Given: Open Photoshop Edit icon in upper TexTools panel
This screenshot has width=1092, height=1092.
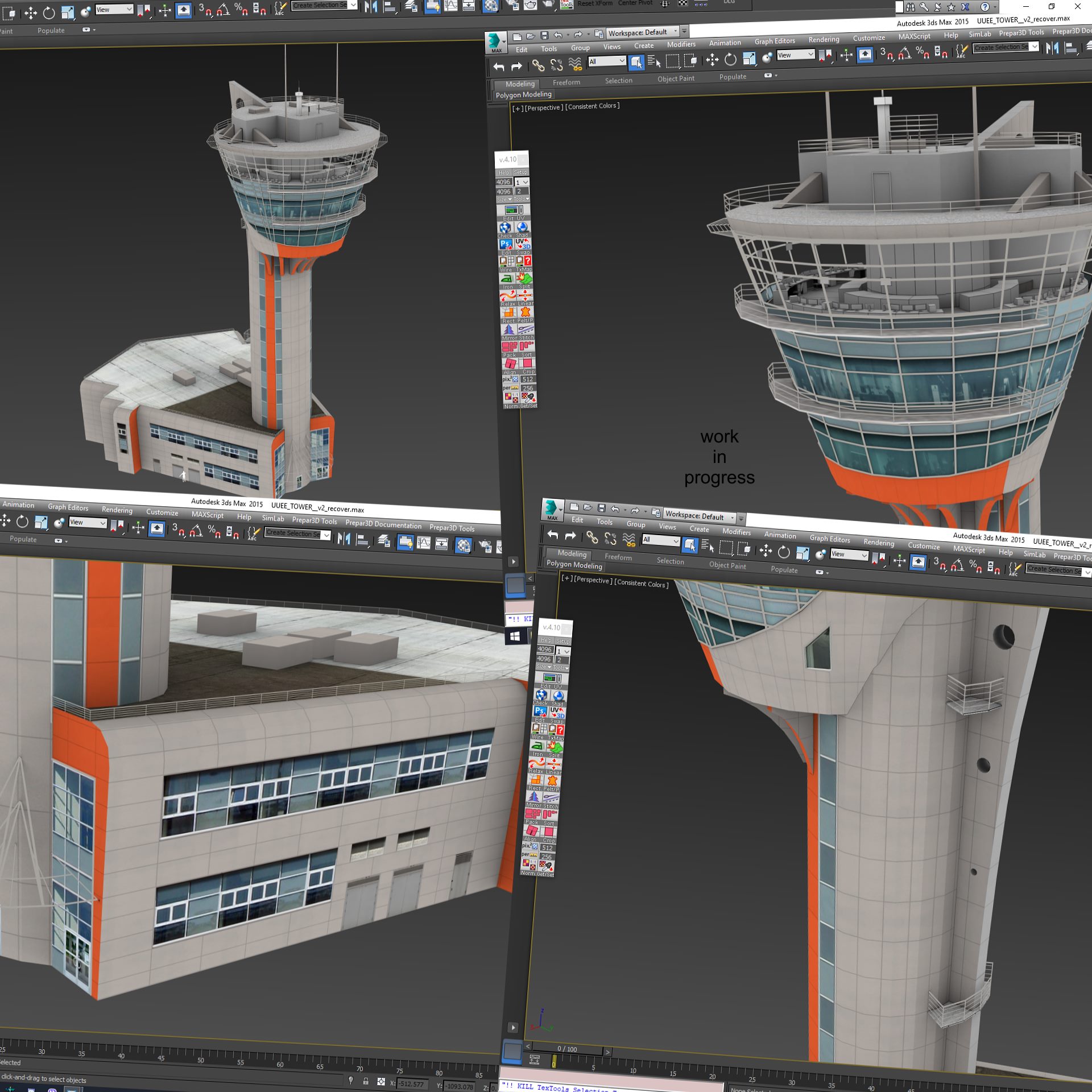Looking at the screenshot, I should click(505, 245).
